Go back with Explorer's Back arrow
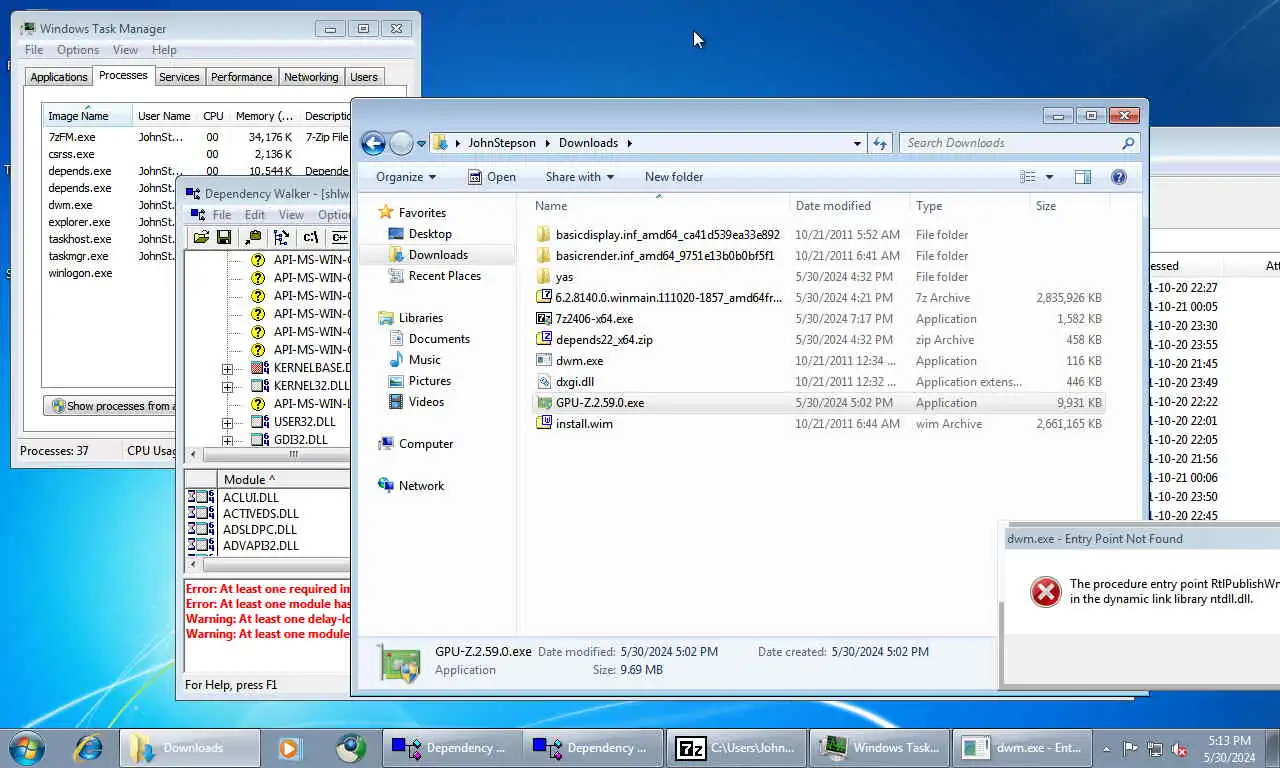1280x768 pixels. (x=373, y=143)
